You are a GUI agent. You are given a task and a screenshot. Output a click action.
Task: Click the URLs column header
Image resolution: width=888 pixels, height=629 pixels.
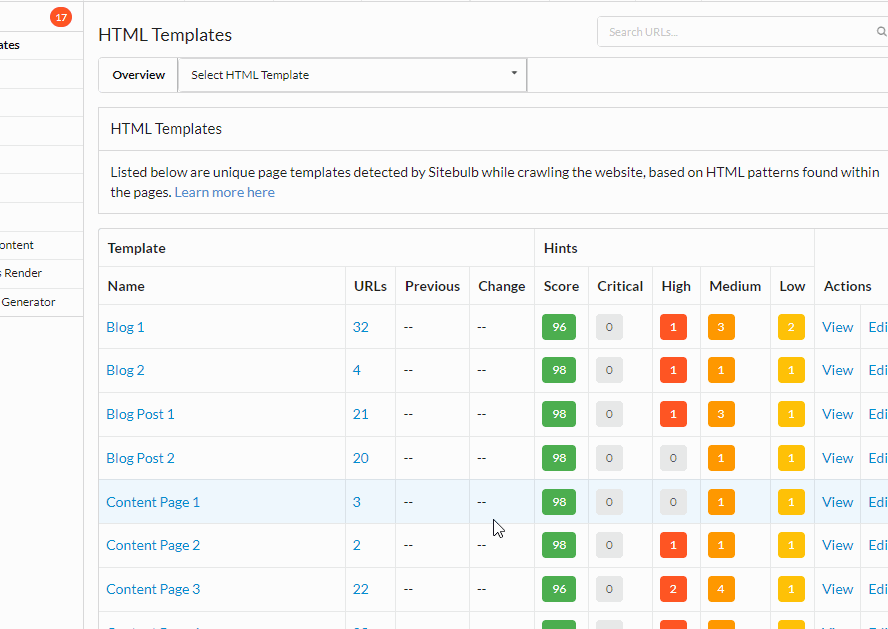pyautogui.click(x=370, y=286)
